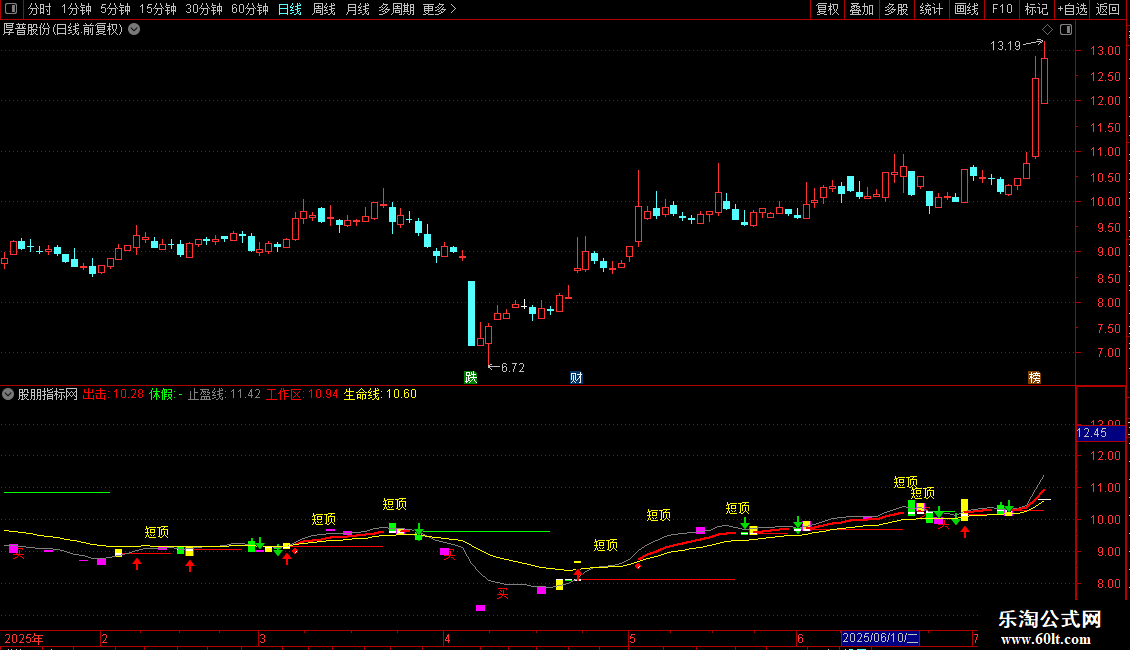The width and height of the screenshot is (1130, 650).
Task: Click the 叠加 overlay button
Action: click(x=862, y=9)
